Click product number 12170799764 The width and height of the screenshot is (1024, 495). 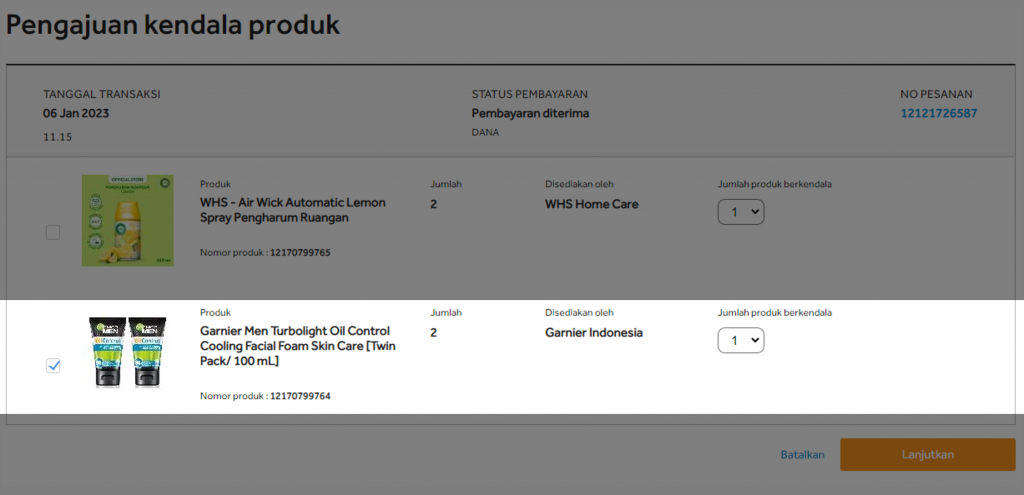(300, 396)
